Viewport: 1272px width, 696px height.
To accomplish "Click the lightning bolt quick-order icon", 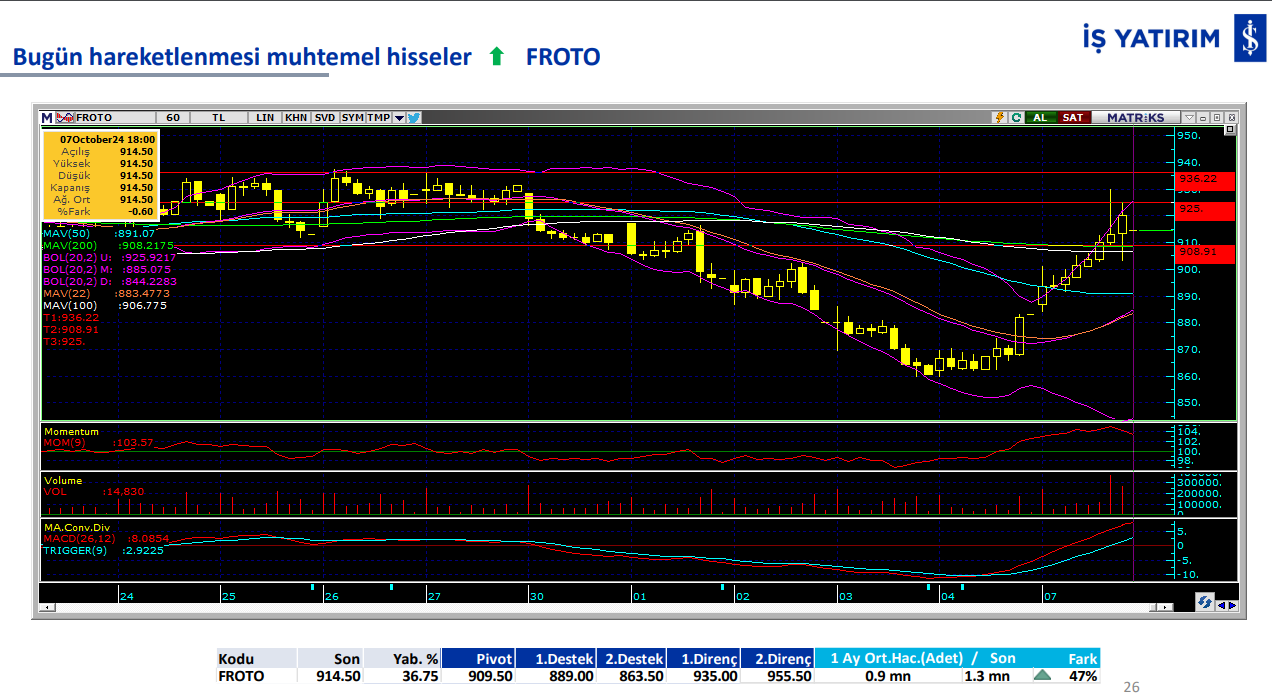I will tap(999, 117).
